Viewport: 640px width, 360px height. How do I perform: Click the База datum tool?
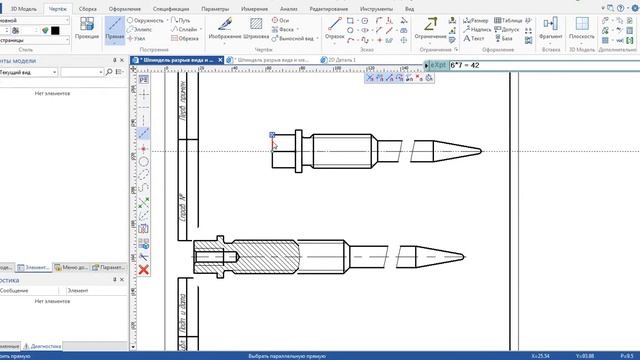pyautogui.click(x=503, y=38)
